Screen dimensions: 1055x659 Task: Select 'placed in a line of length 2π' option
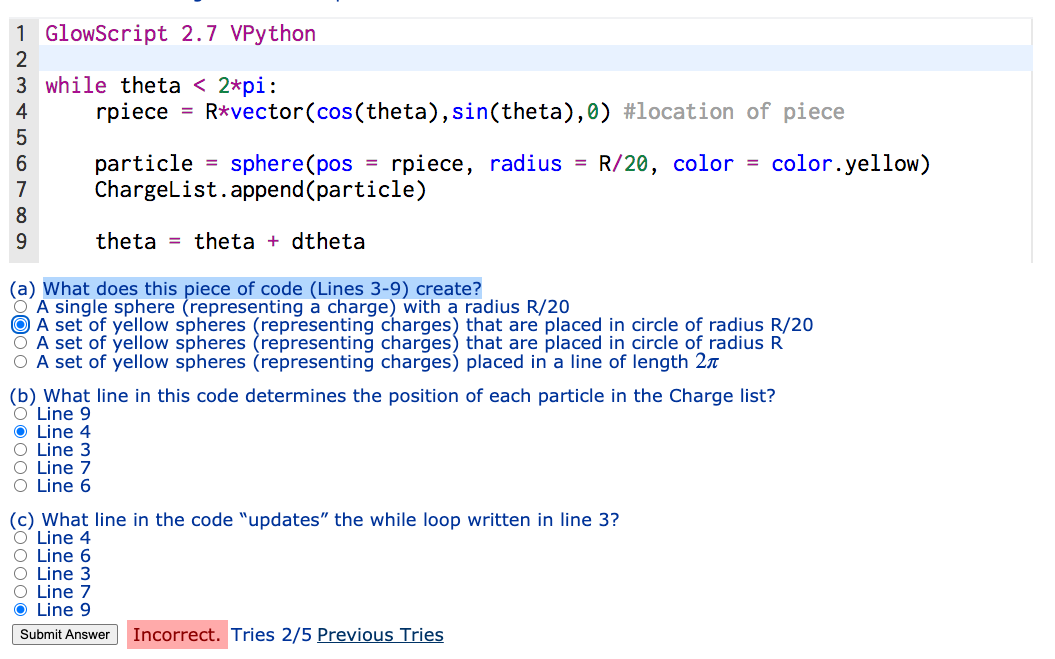pyautogui.click(x=21, y=361)
